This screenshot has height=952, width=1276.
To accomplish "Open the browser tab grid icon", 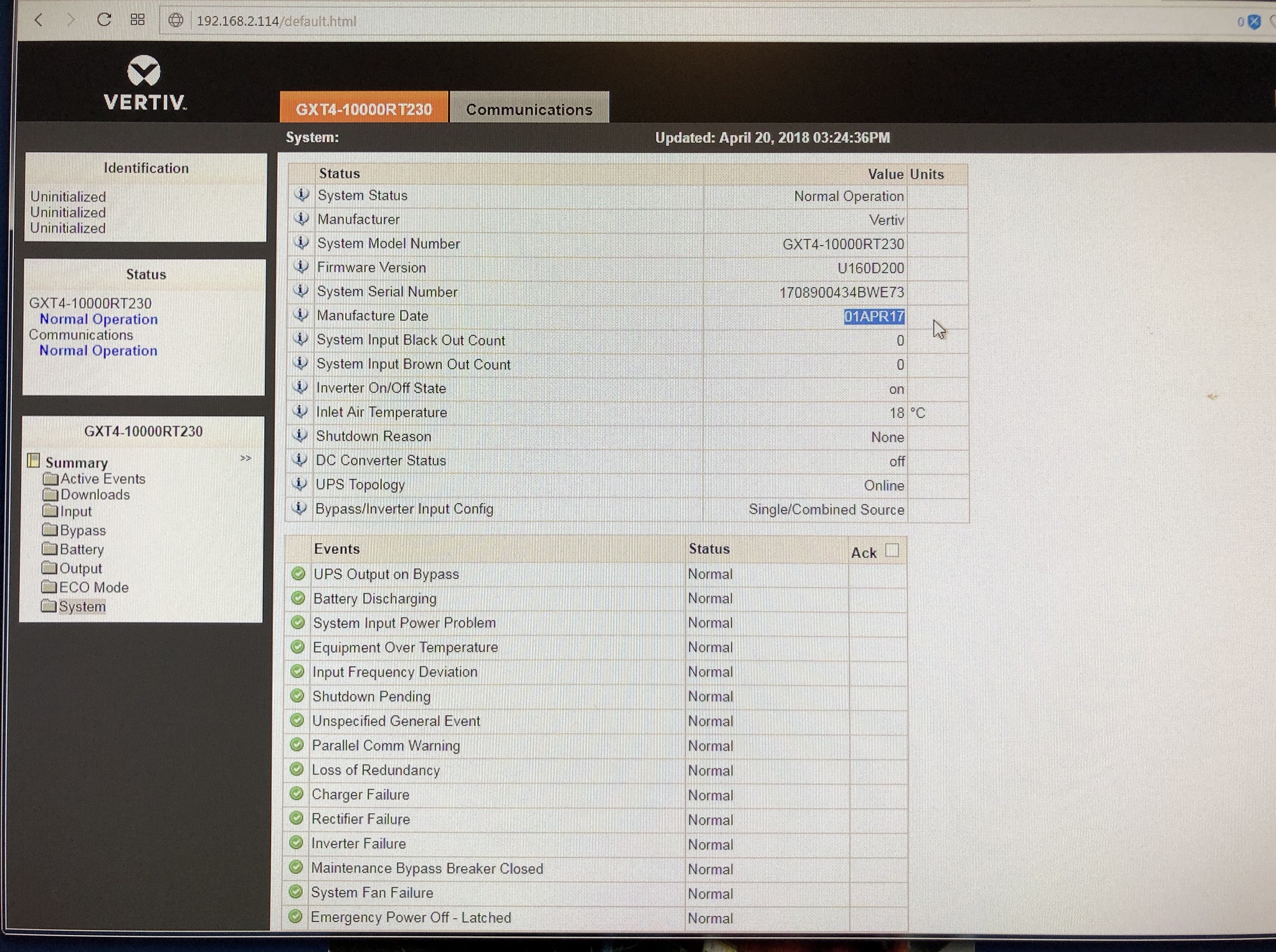I will (x=138, y=20).
